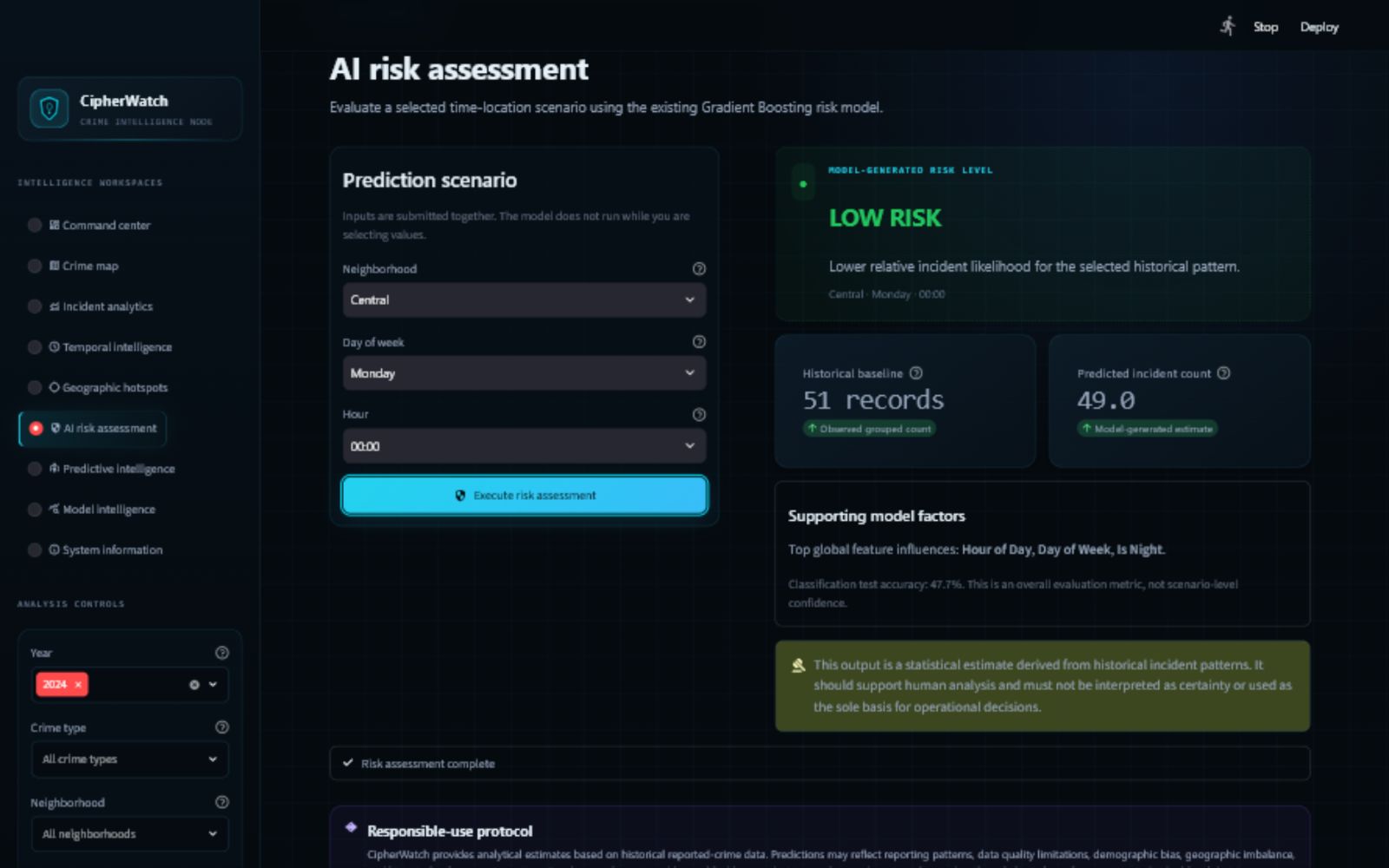Select the AI risk assessment radio option

(x=36, y=428)
